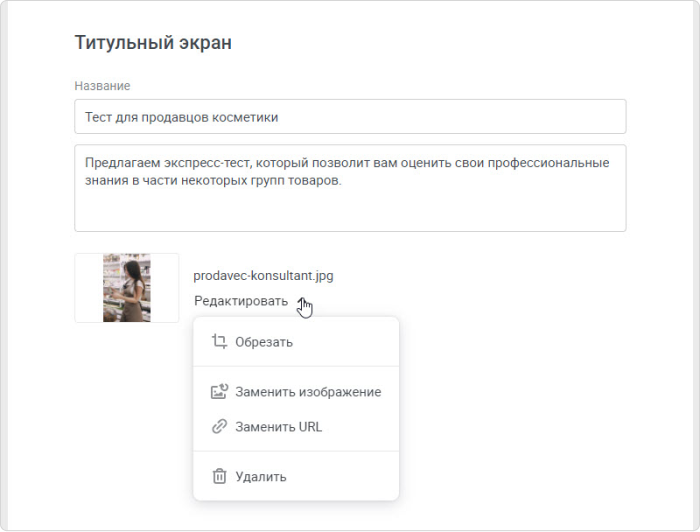The width and height of the screenshot is (700, 532).
Task: Click the replace image icon in menu
Action: [219, 391]
